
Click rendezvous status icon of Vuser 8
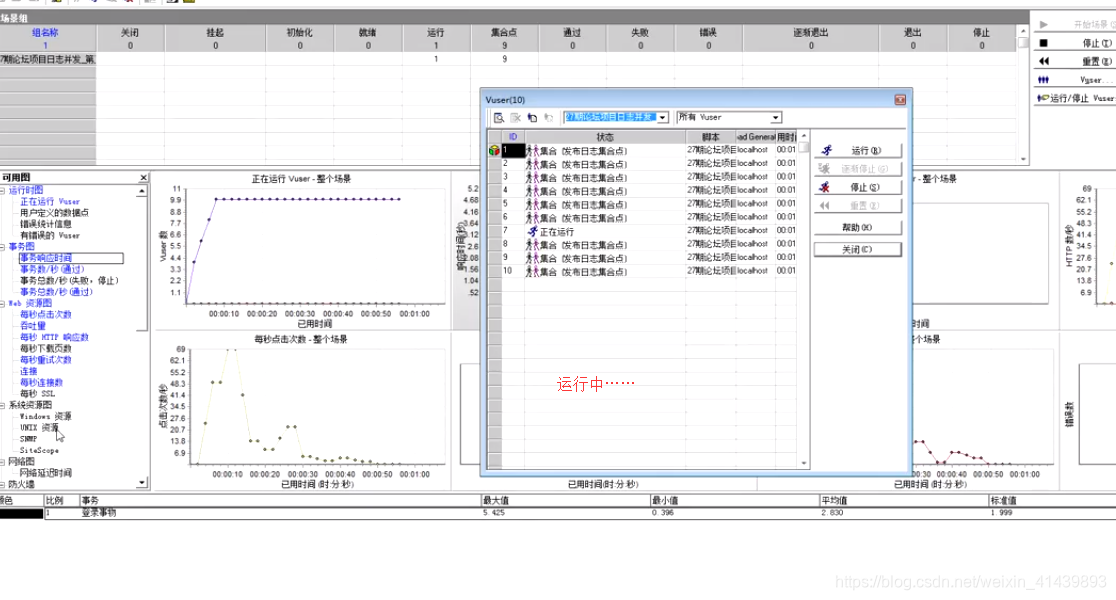click(532, 245)
